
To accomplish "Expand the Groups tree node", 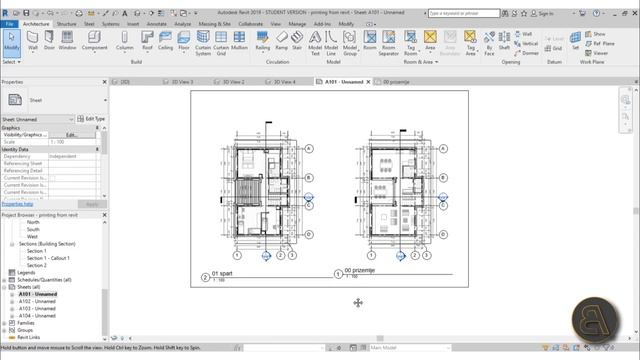I will click(4, 330).
